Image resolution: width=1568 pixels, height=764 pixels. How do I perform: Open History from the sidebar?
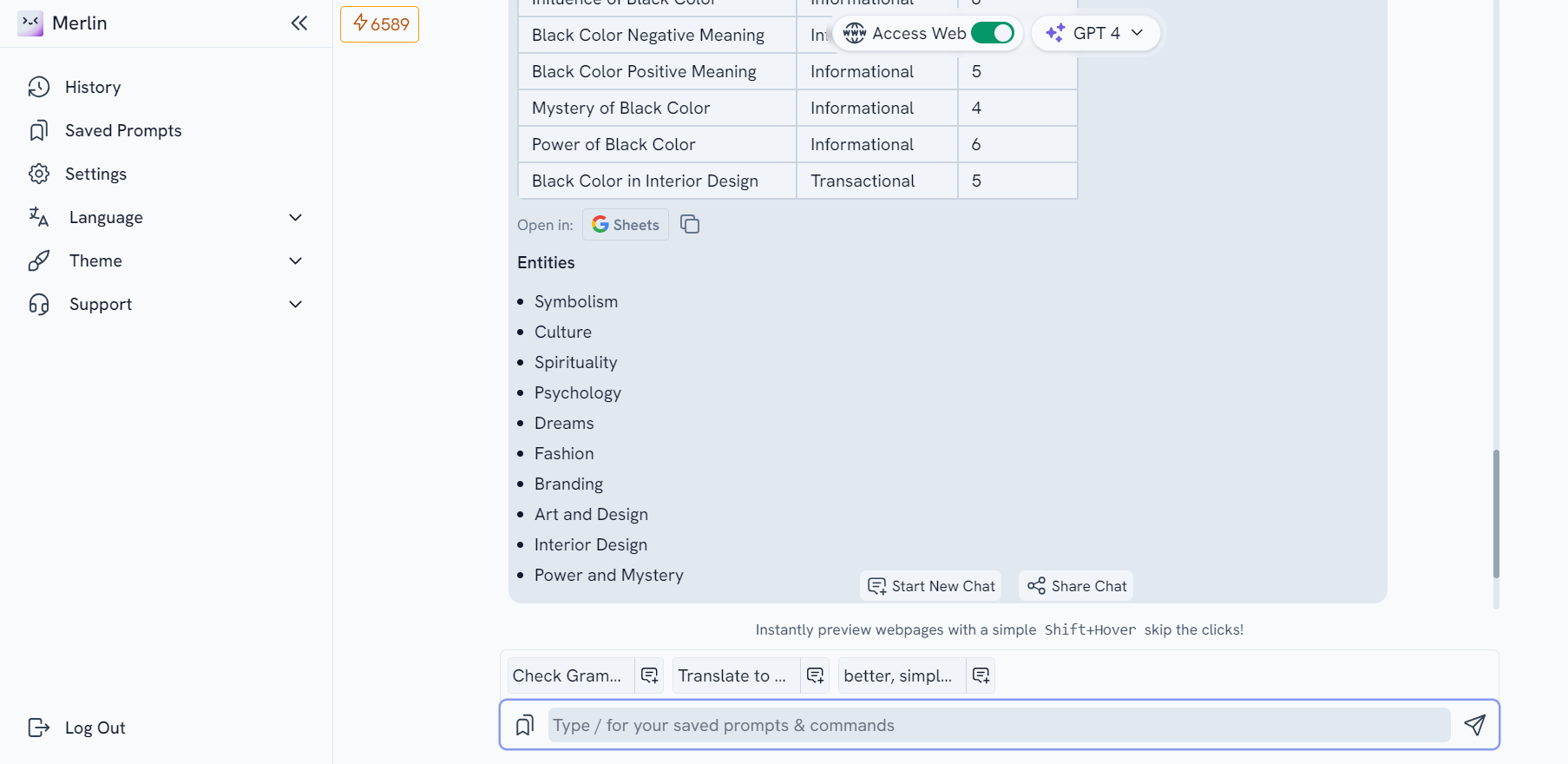[92, 87]
